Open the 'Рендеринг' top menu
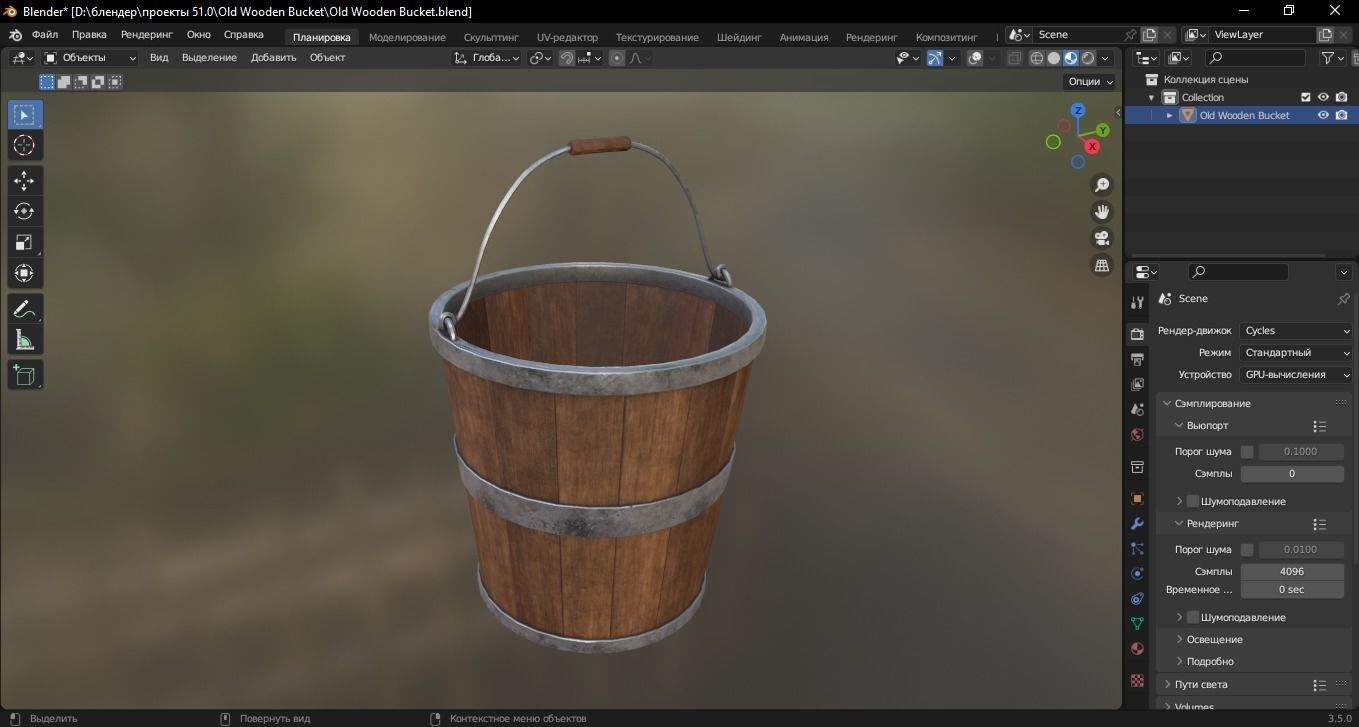1359x727 pixels. (x=147, y=35)
